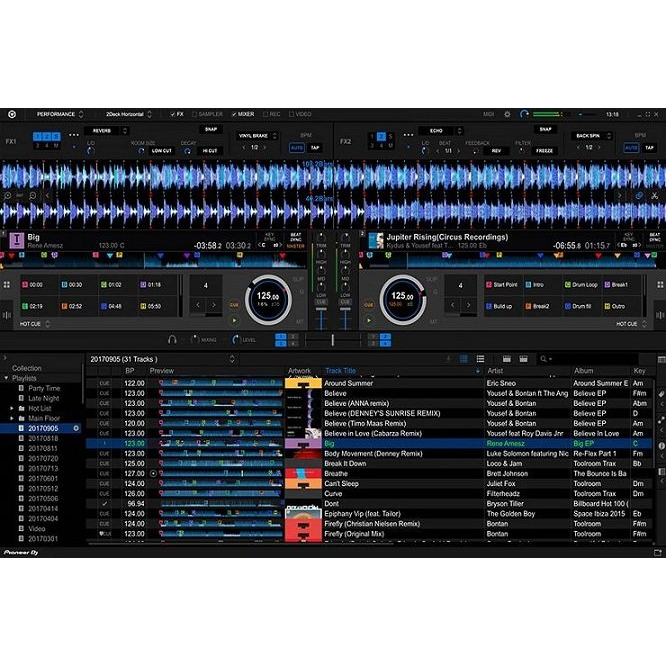Click the headphones icon in the mixer strip
Viewport: 666px width, 666px height.
point(173,340)
